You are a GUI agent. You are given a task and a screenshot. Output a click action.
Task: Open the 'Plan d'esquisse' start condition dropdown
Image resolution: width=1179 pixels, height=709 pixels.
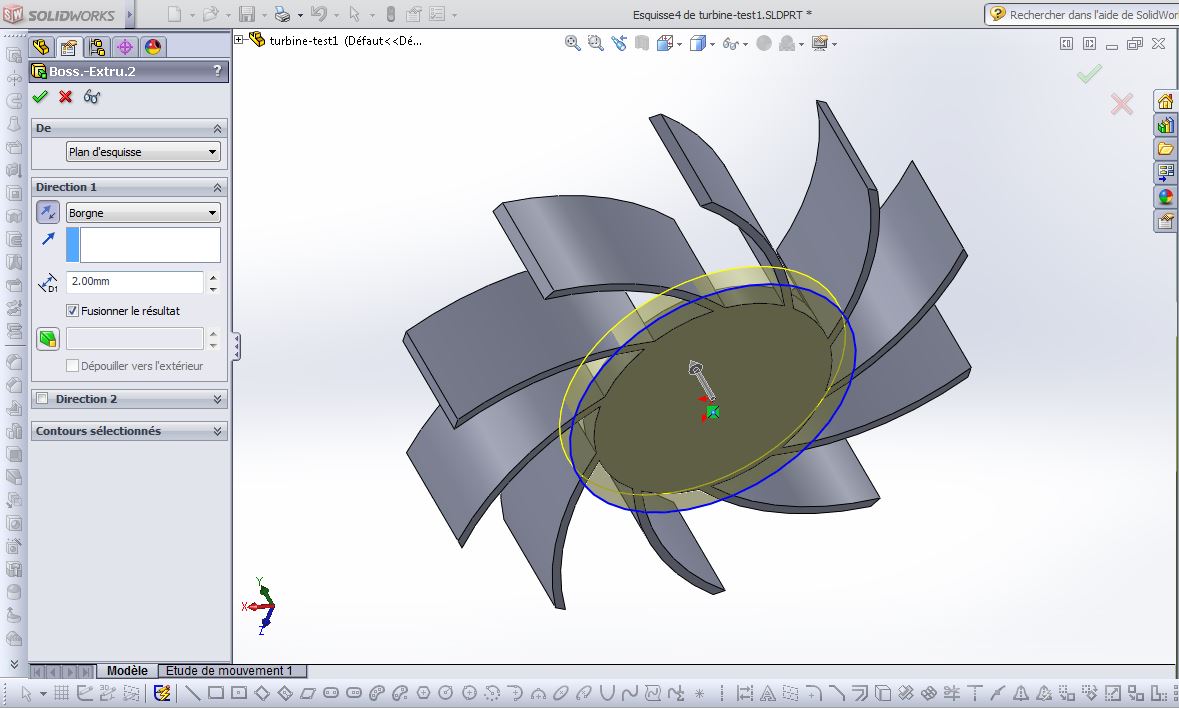[x=143, y=152]
